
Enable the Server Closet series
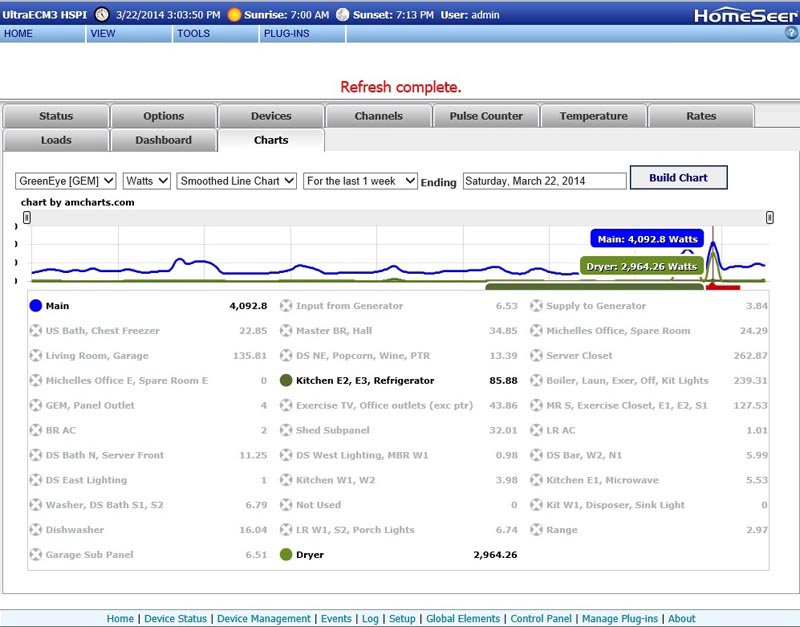536,356
